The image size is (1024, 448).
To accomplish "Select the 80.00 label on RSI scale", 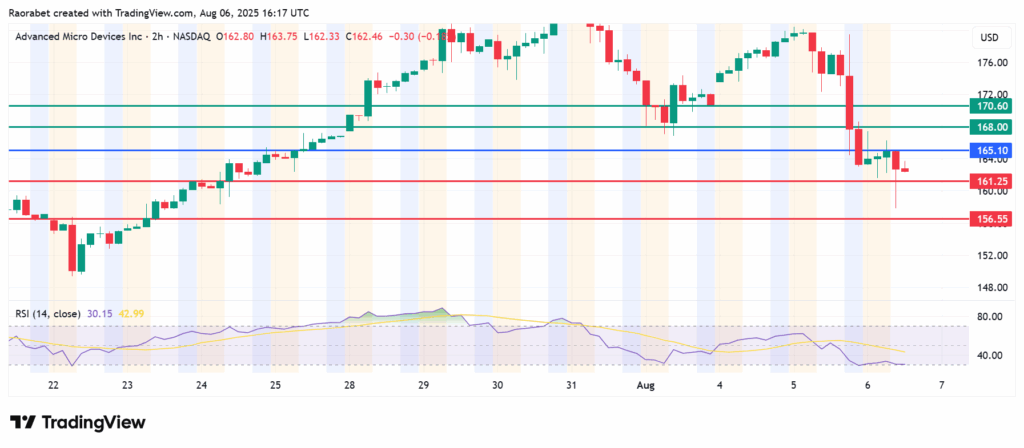I will [x=989, y=318].
